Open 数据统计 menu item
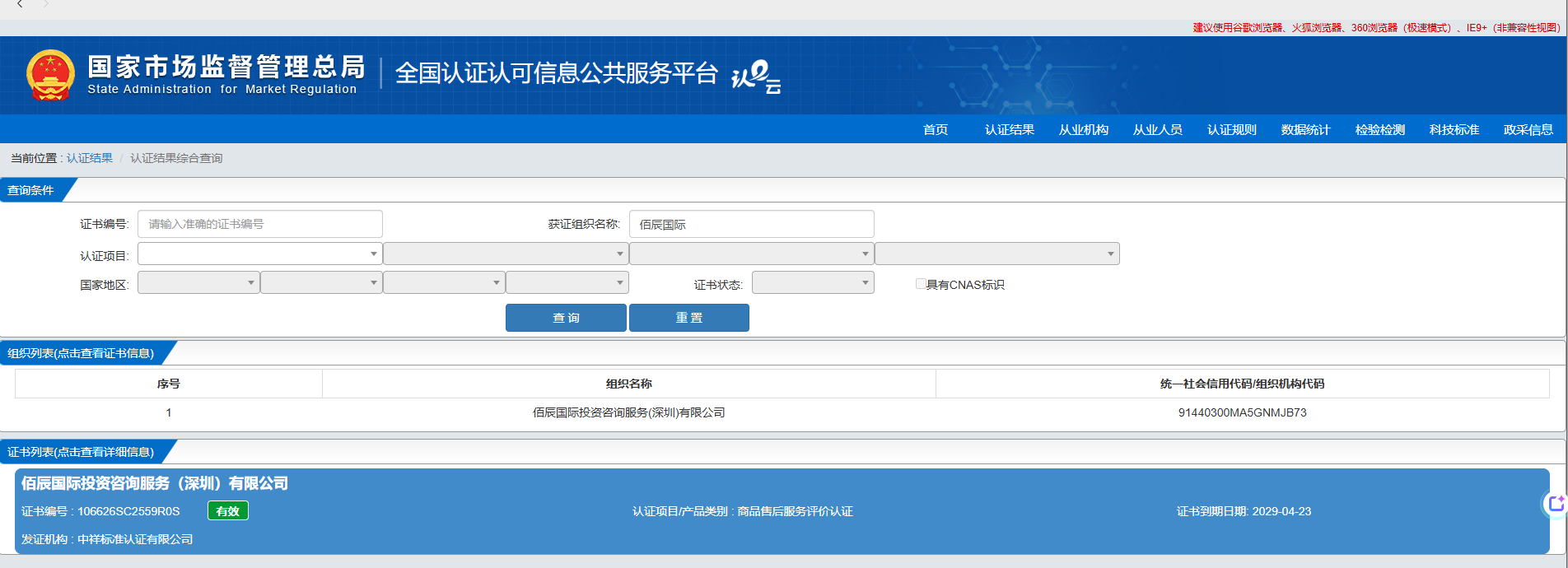 (1306, 129)
